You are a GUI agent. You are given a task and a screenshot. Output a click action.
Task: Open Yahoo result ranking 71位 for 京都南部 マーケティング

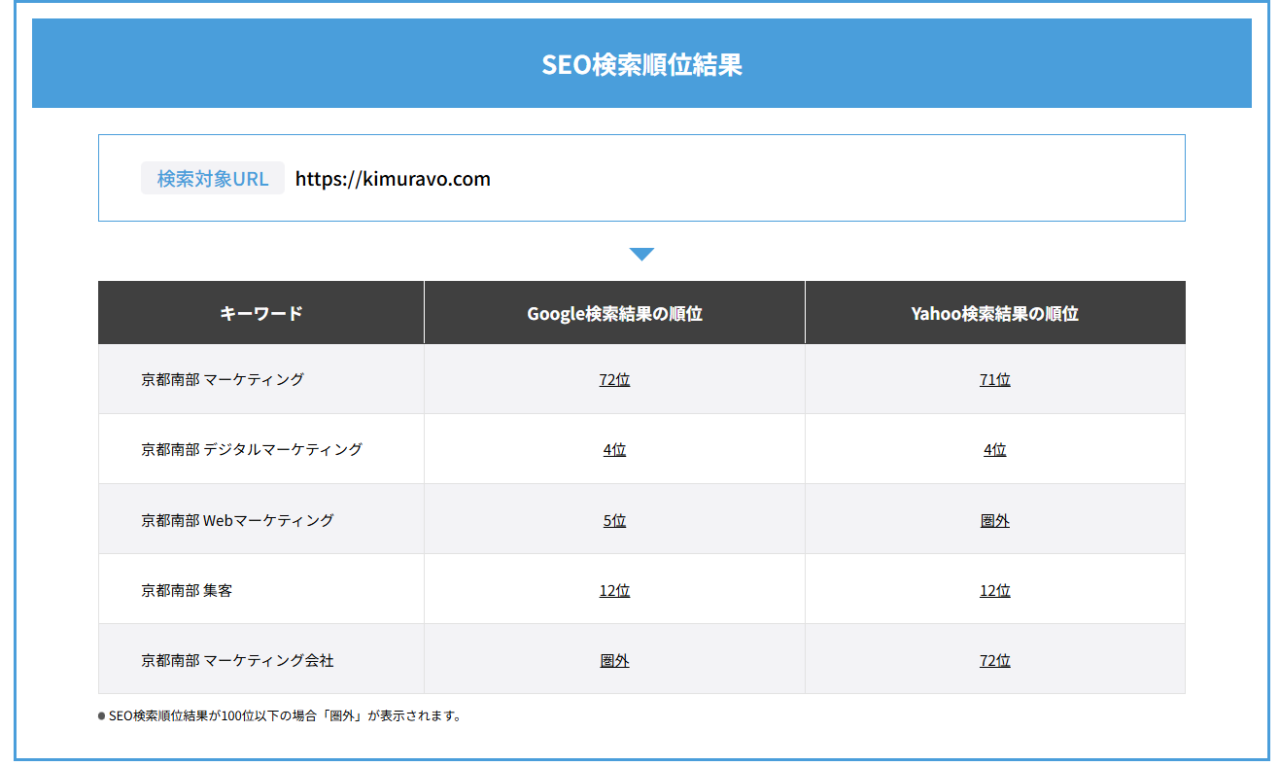pos(995,379)
